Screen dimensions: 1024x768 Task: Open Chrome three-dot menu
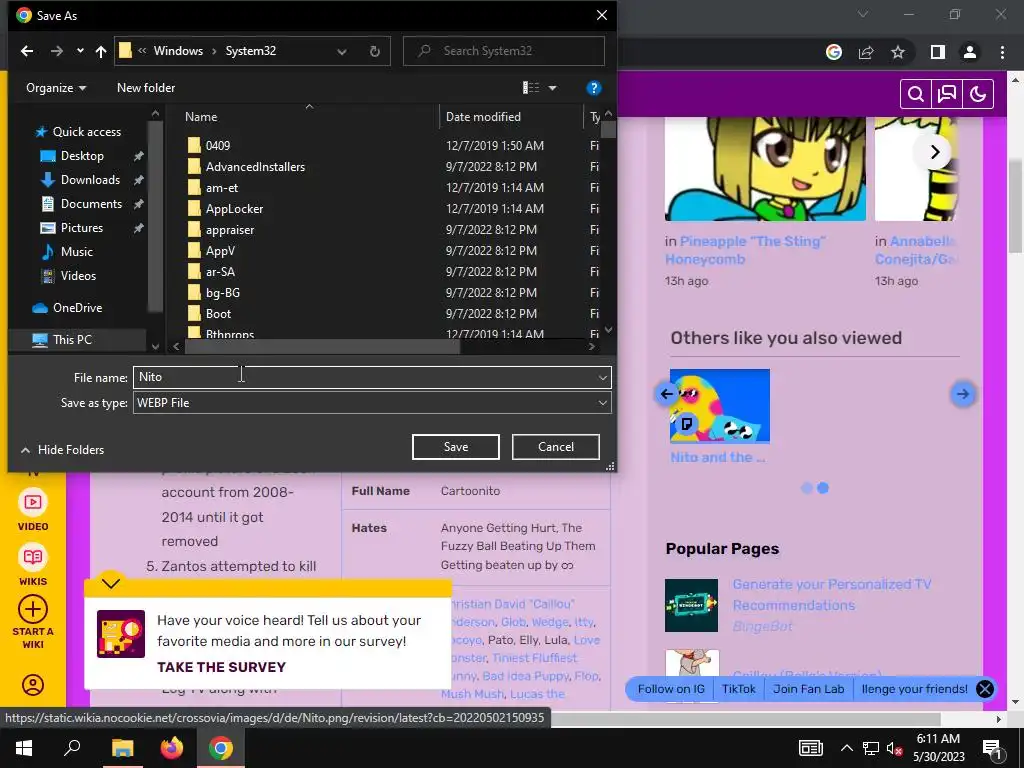[x=1002, y=52]
